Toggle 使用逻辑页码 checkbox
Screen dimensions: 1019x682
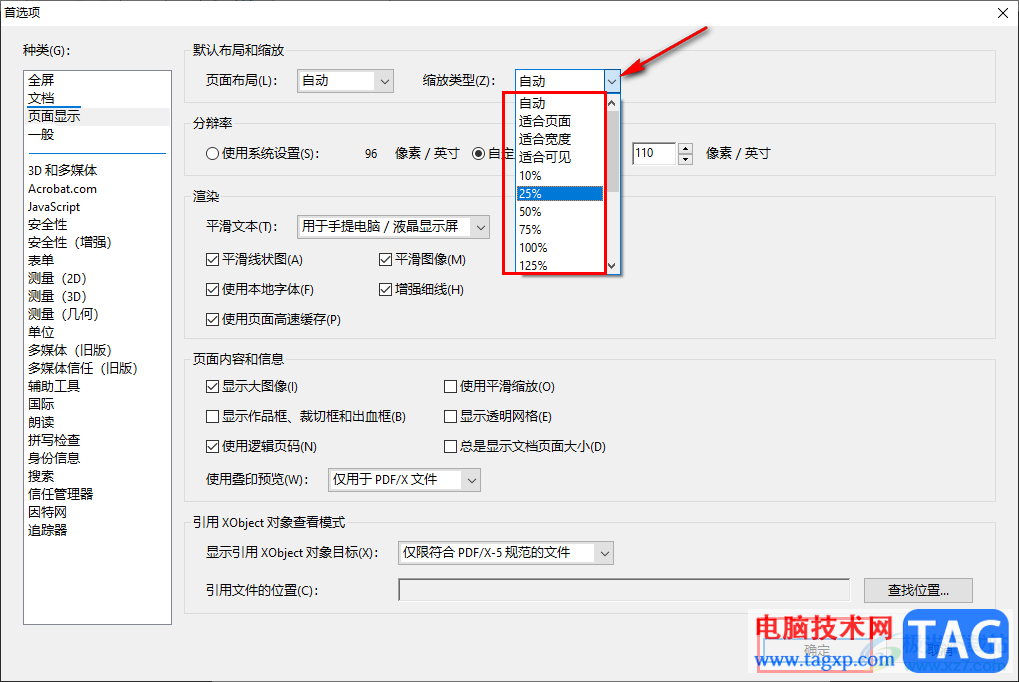coord(213,447)
